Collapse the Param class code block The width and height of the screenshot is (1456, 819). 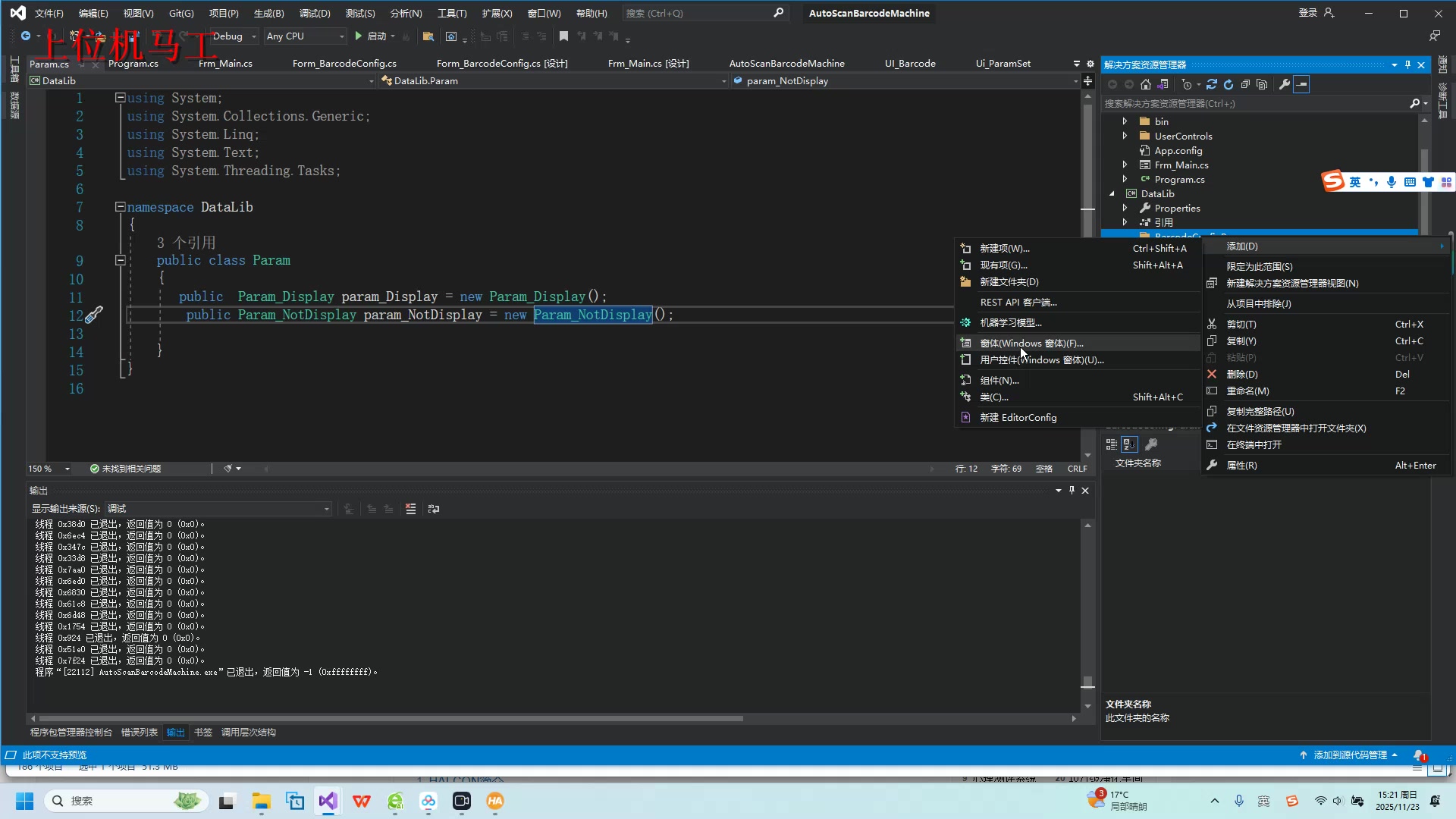(120, 260)
